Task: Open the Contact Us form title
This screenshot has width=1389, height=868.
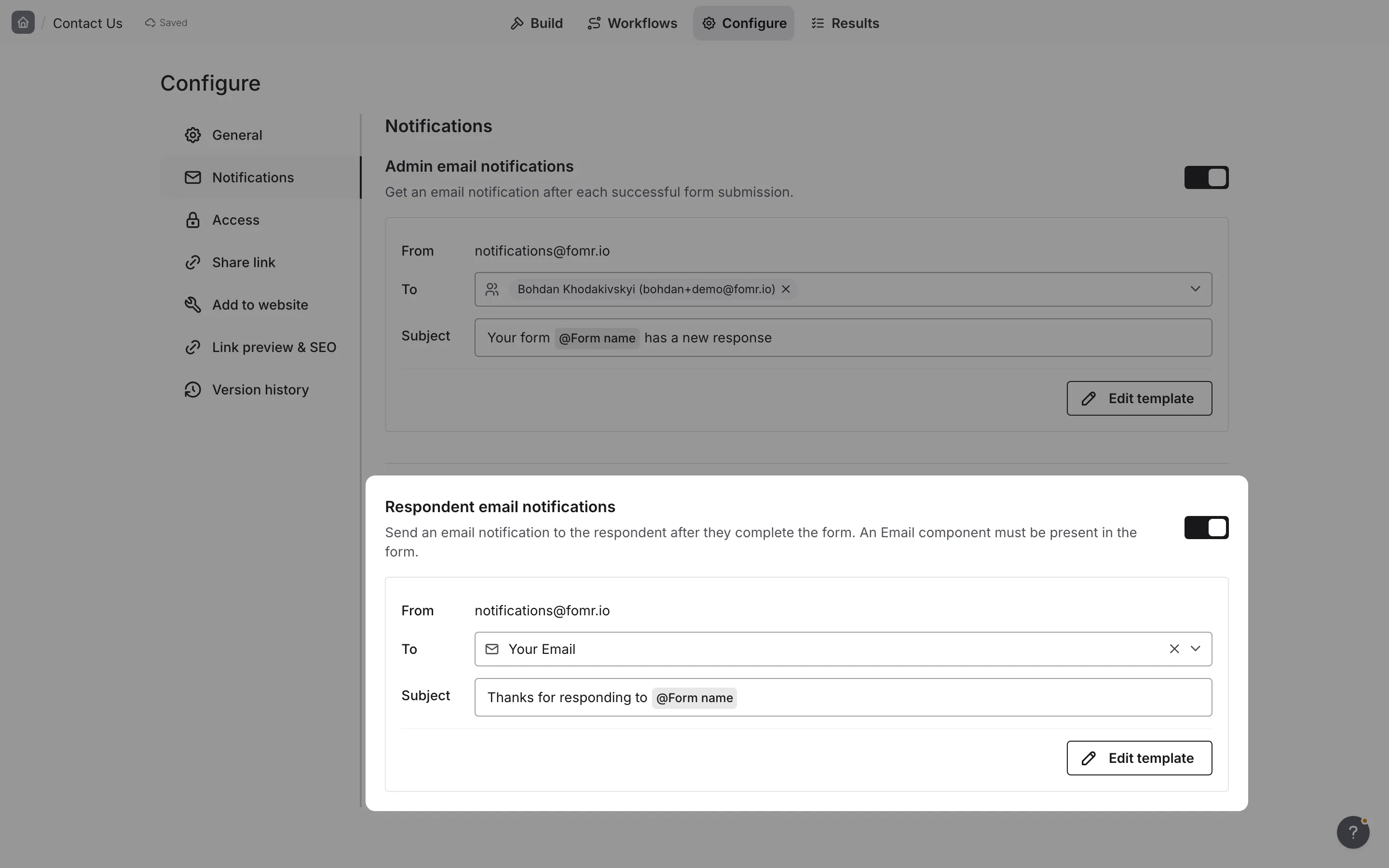Action: 88,23
